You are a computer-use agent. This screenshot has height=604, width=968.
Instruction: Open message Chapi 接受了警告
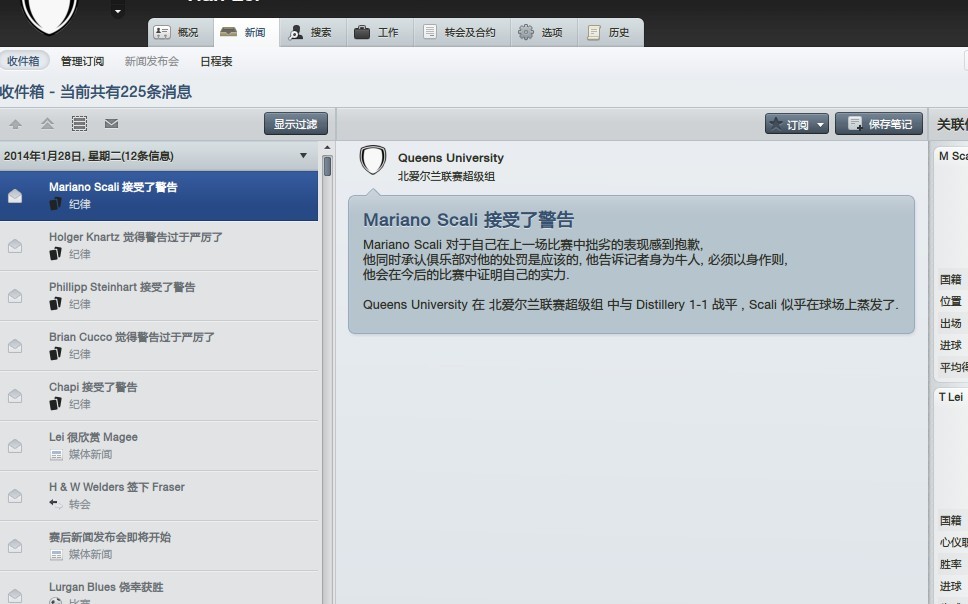click(159, 396)
